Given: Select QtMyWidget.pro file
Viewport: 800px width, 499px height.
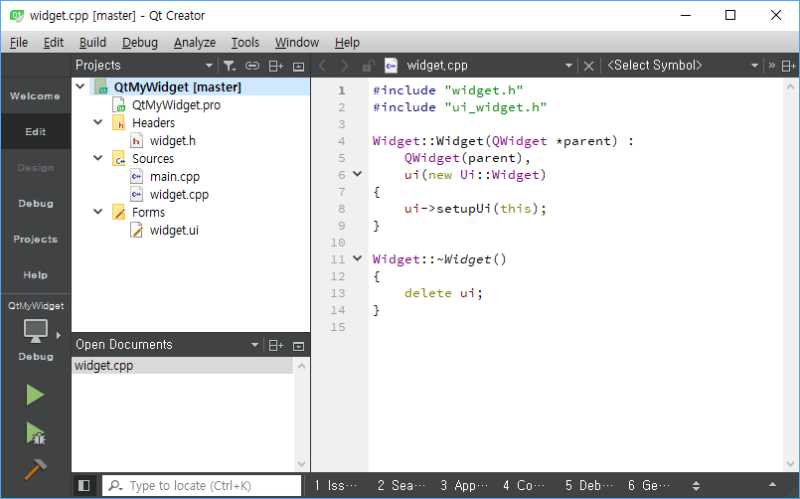Looking at the screenshot, I should click(x=176, y=105).
